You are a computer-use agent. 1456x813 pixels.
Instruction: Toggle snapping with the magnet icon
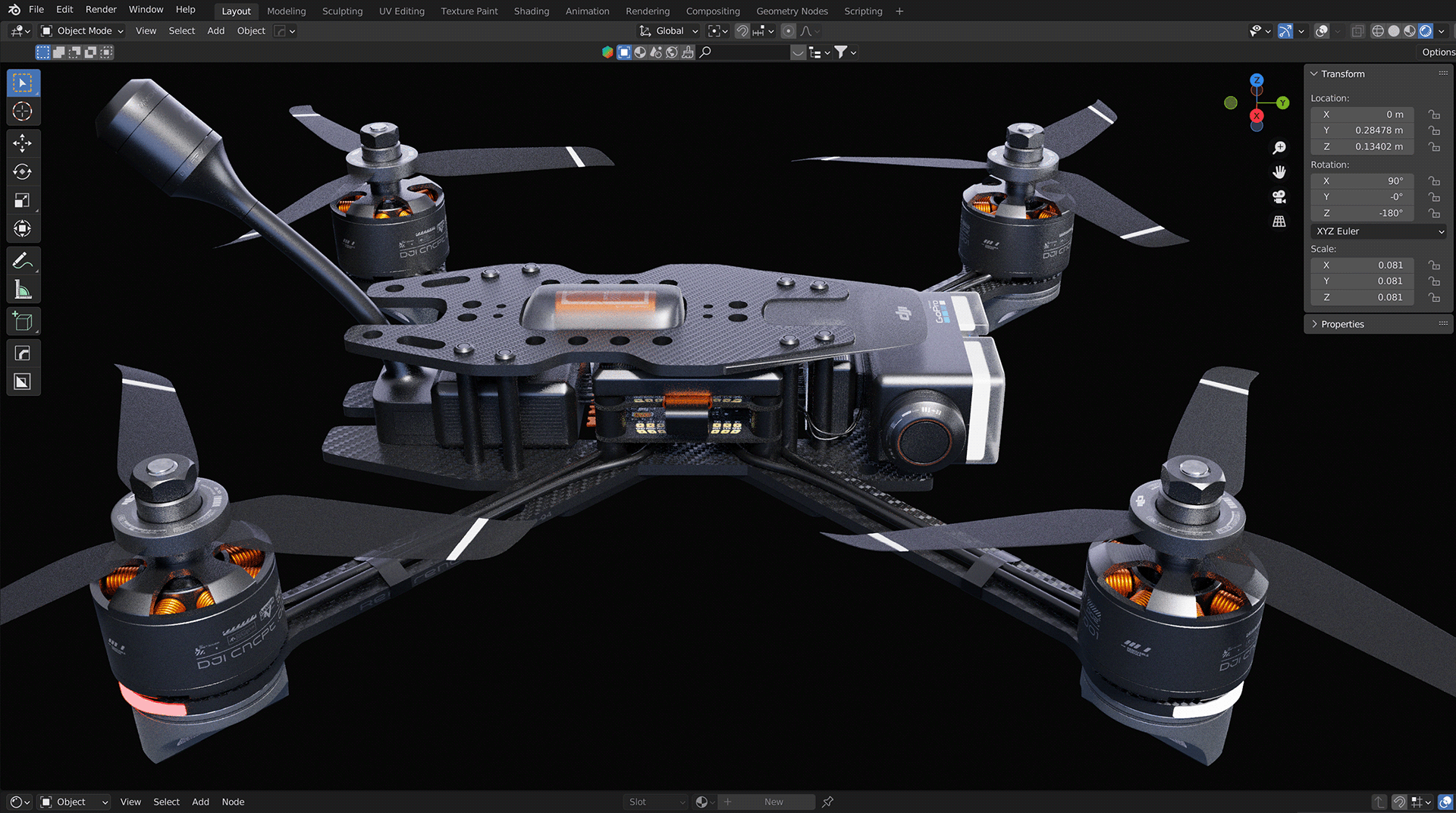[x=742, y=31]
